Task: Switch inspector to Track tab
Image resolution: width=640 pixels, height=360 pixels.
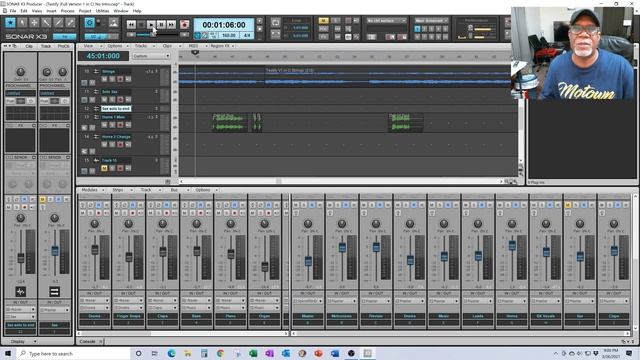Action: click(46, 46)
